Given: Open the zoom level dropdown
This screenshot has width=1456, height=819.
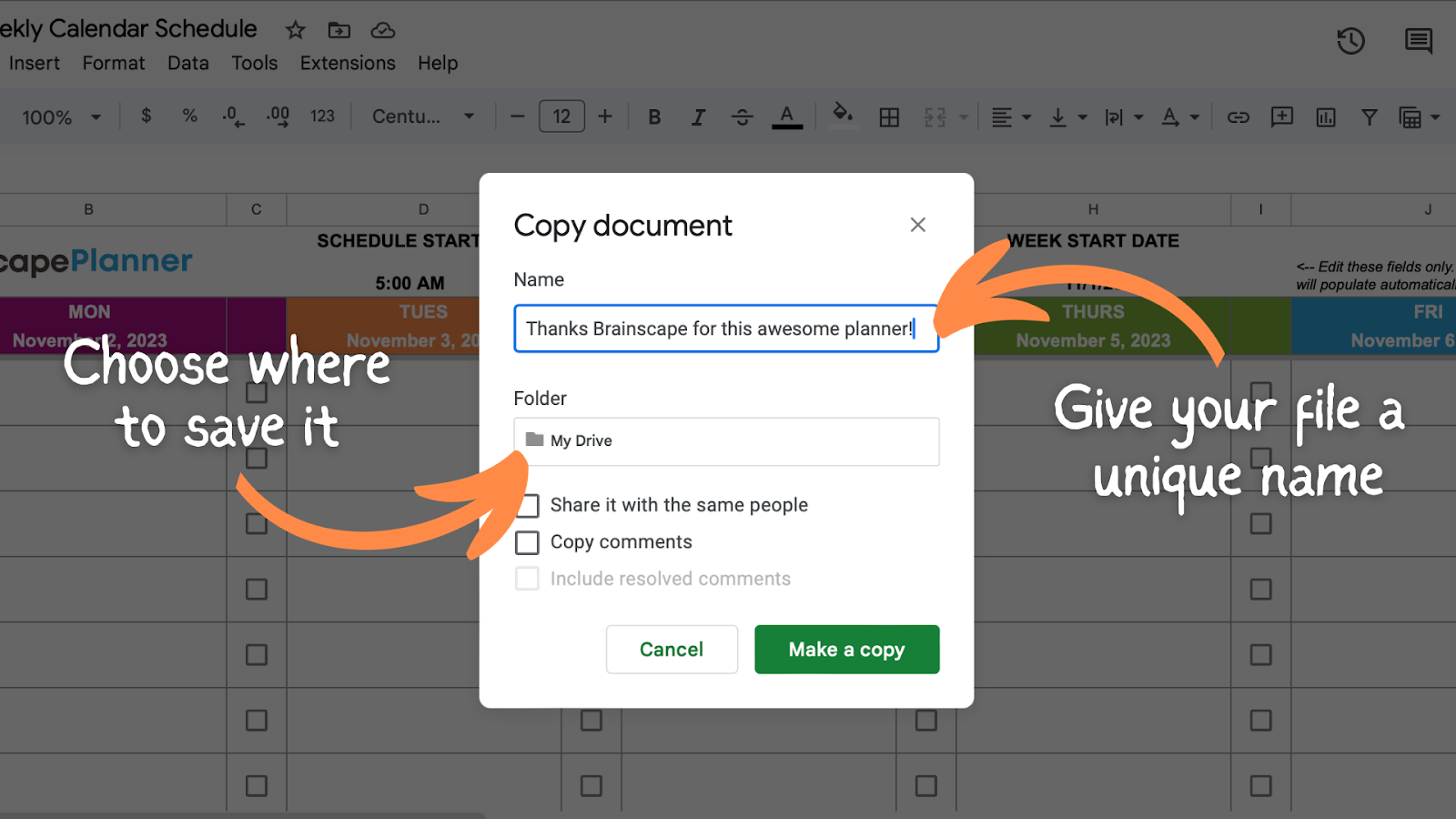Looking at the screenshot, I should pyautogui.click(x=60, y=116).
